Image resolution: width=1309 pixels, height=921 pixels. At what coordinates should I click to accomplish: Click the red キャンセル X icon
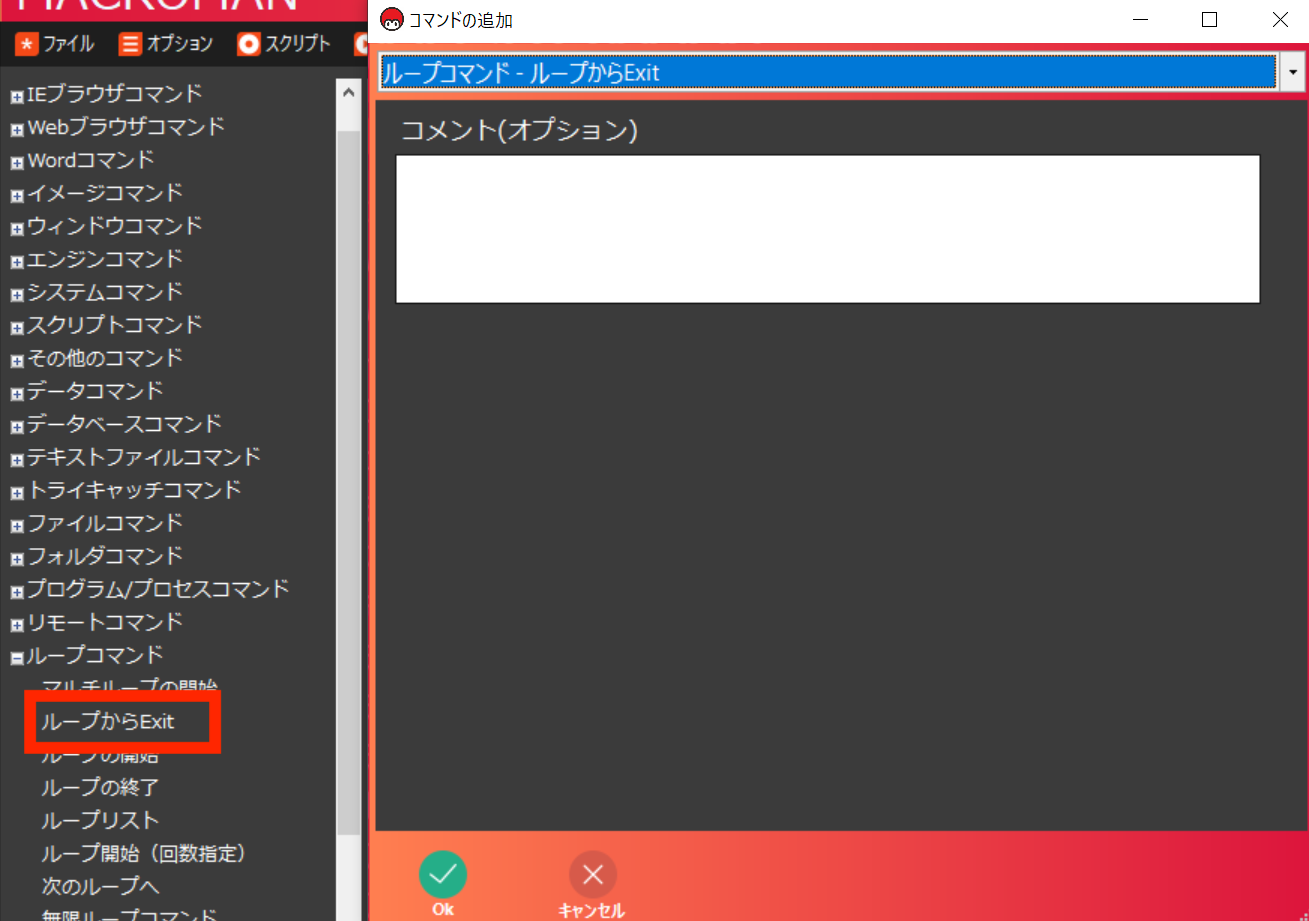[593, 875]
